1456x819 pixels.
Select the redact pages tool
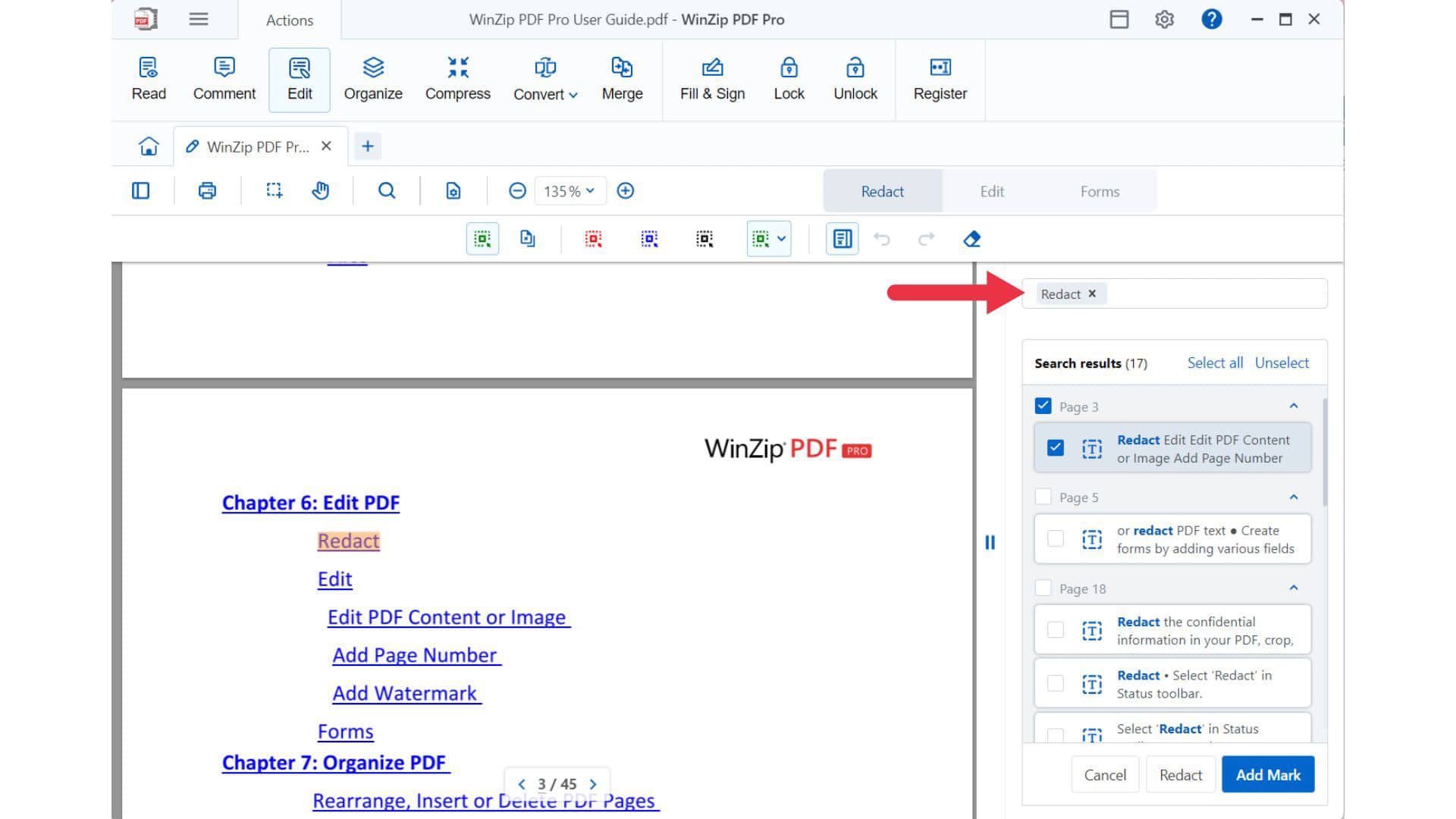528,239
